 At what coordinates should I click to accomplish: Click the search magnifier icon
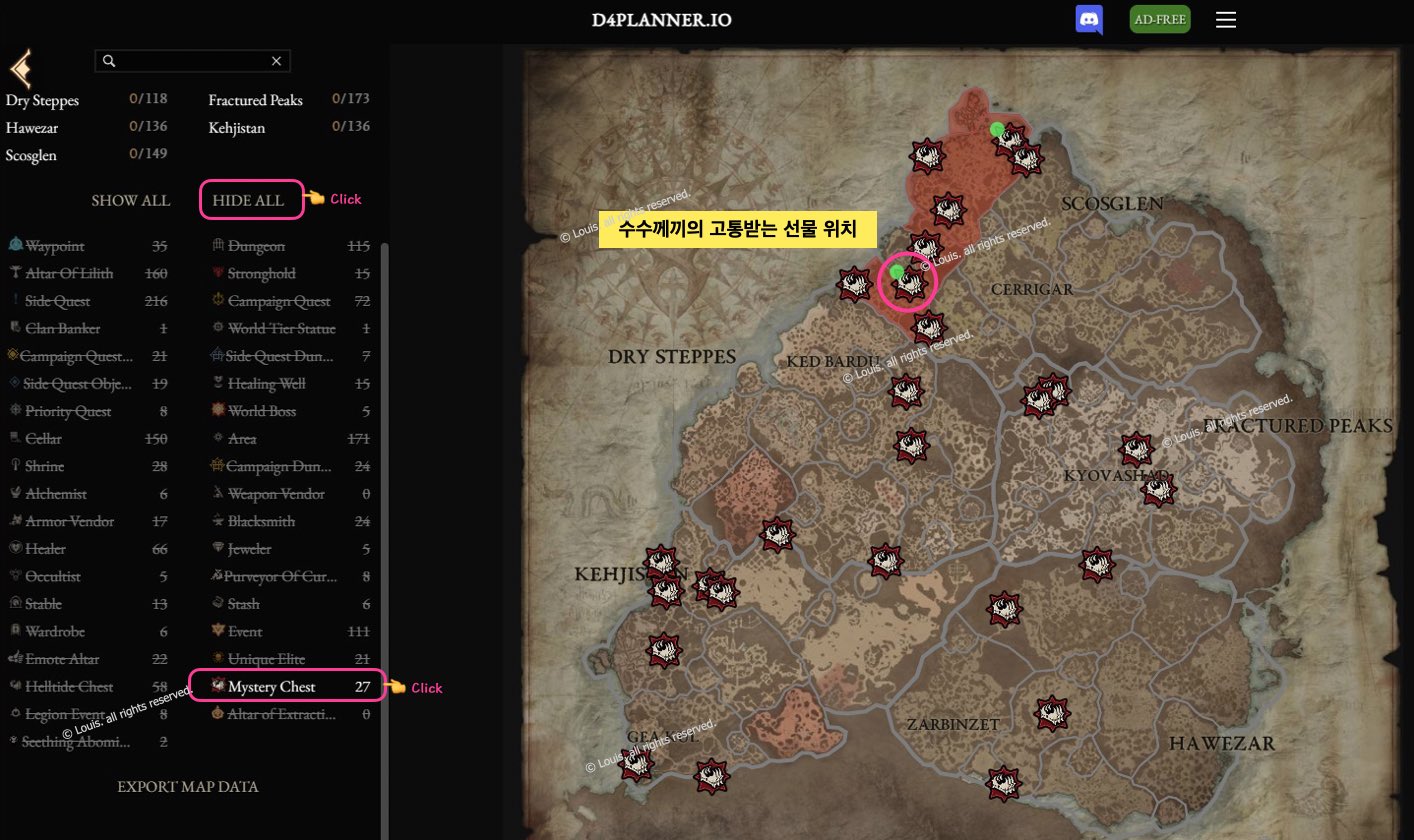110,61
